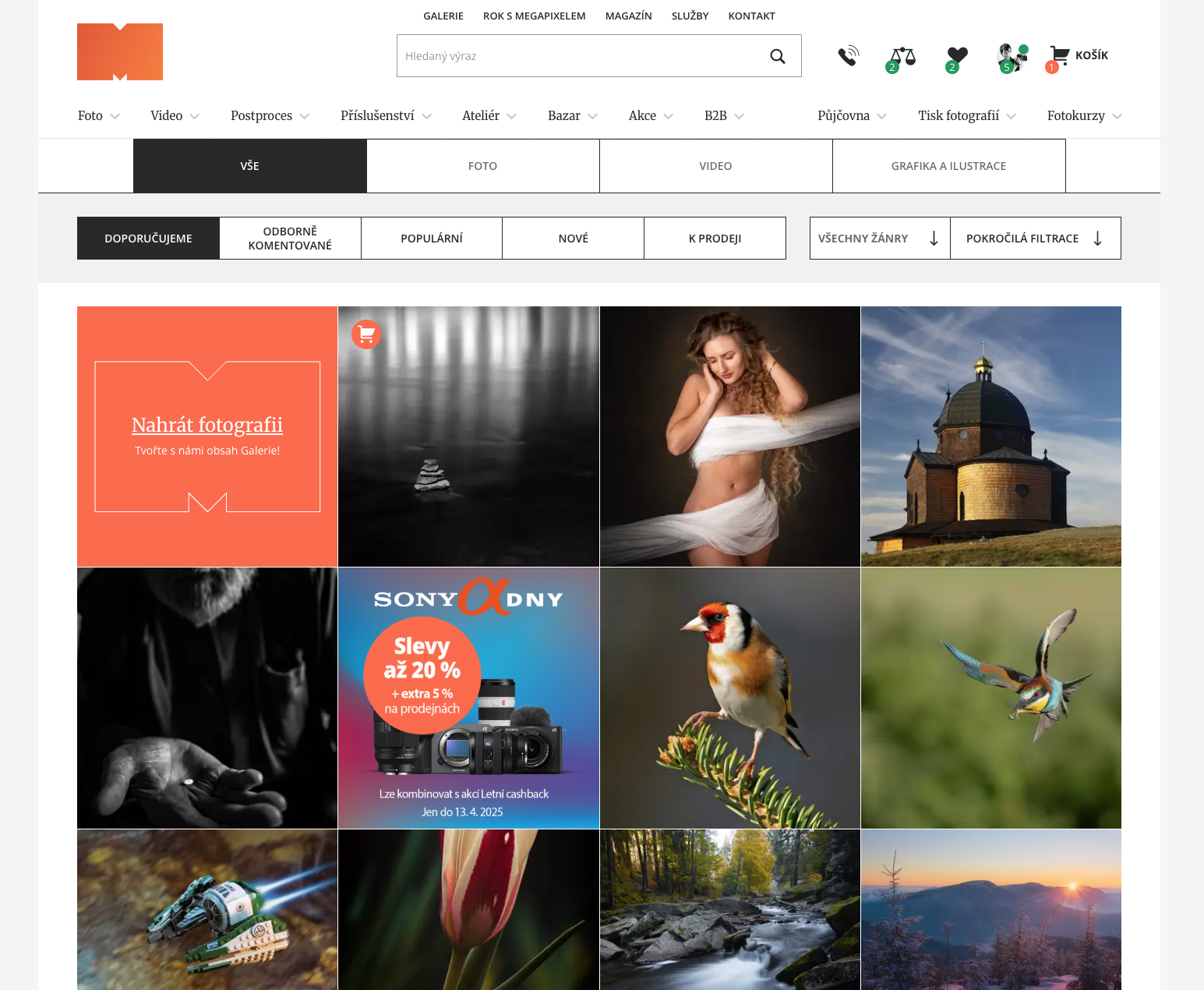
Task: Open the user profile avatar
Action: click(1012, 57)
